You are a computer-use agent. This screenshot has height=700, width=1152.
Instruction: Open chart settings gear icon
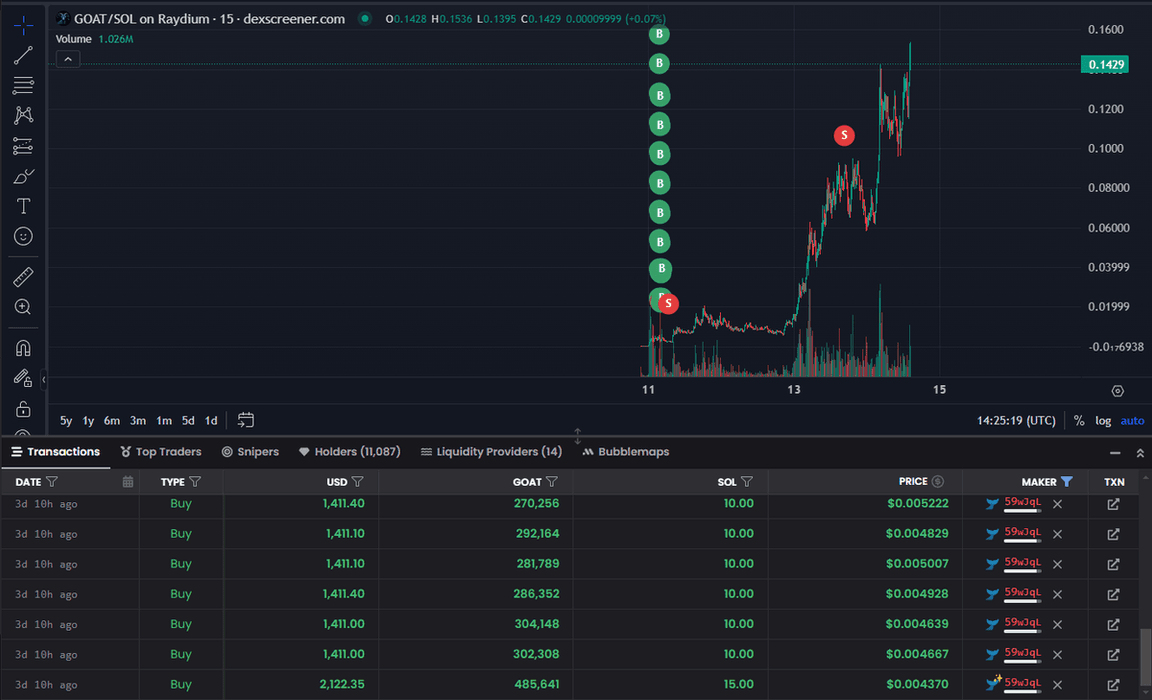(x=1117, y=391)
